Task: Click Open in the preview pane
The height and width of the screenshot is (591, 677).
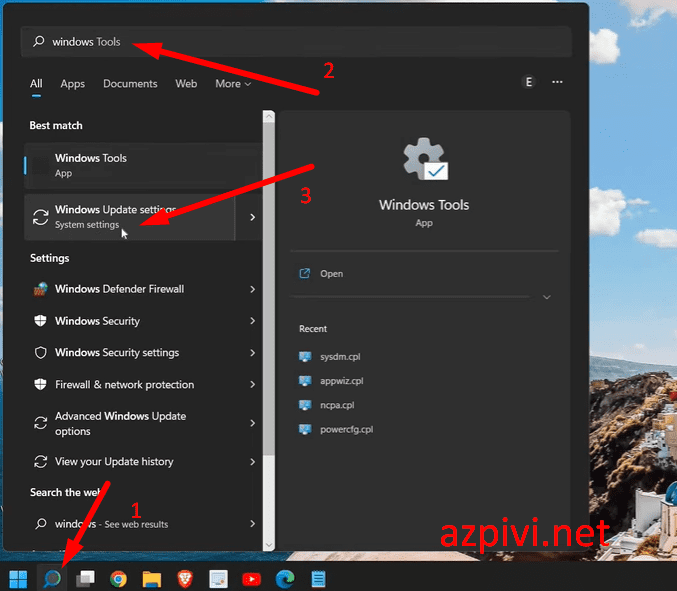Action: [x=331, y=274]
